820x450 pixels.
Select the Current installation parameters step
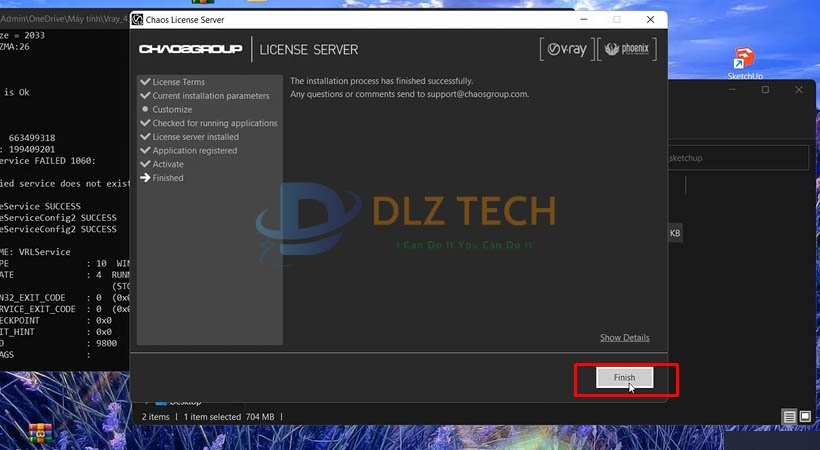click(210, 96)
